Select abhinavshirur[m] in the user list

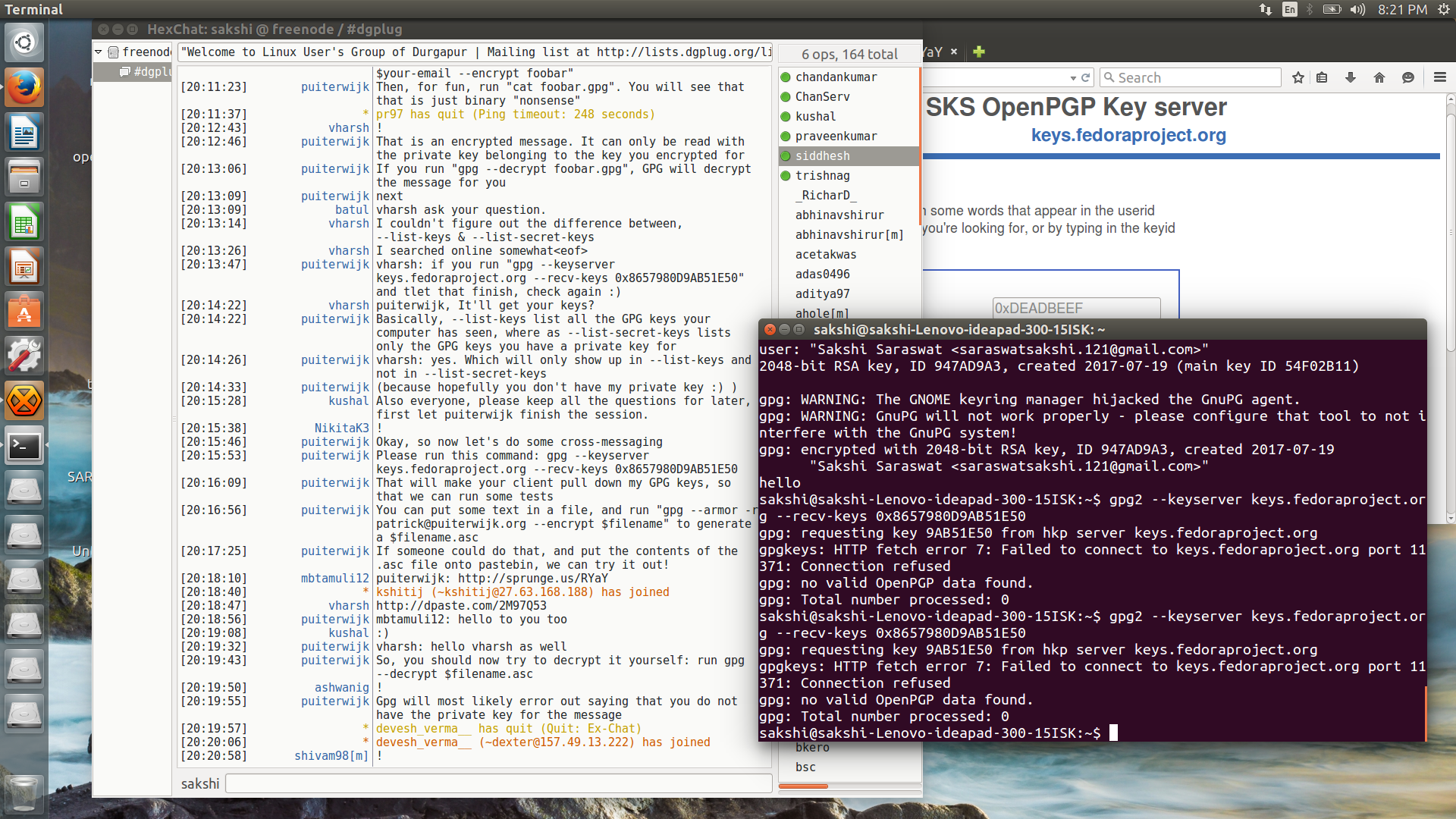point(849,234)
